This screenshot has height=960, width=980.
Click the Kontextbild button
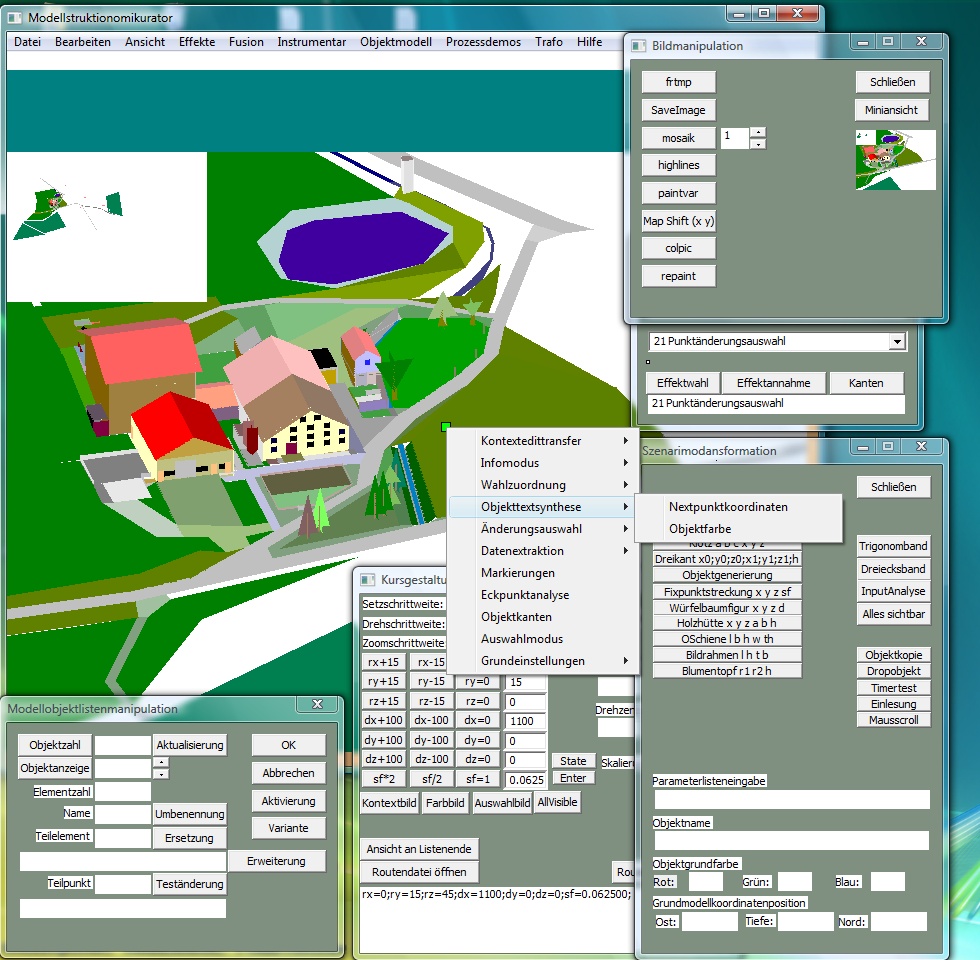[389, 803]
